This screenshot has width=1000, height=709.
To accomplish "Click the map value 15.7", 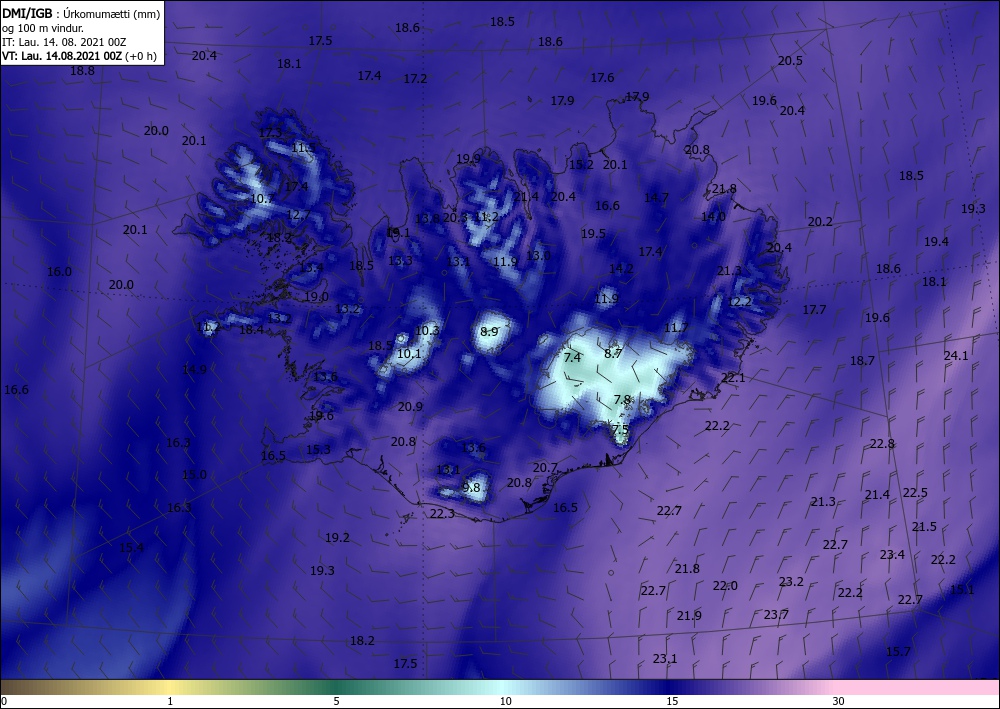I will [x=899, y=652].
